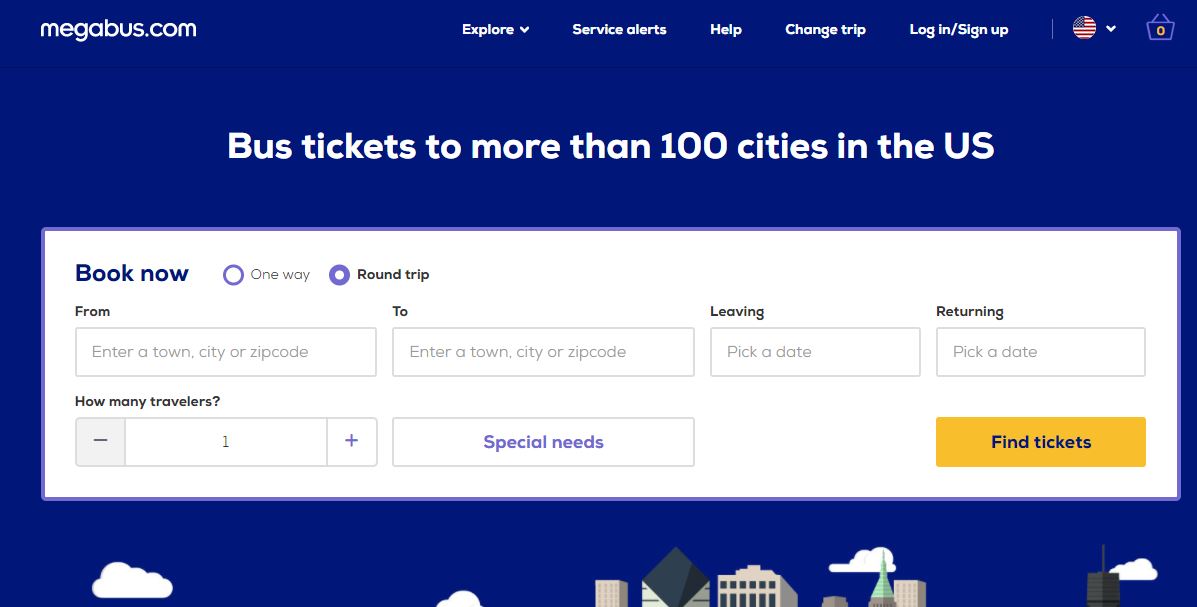Focus the To city input field
The width and height of the screenshot is (1197, 607).
coord(543,352)
